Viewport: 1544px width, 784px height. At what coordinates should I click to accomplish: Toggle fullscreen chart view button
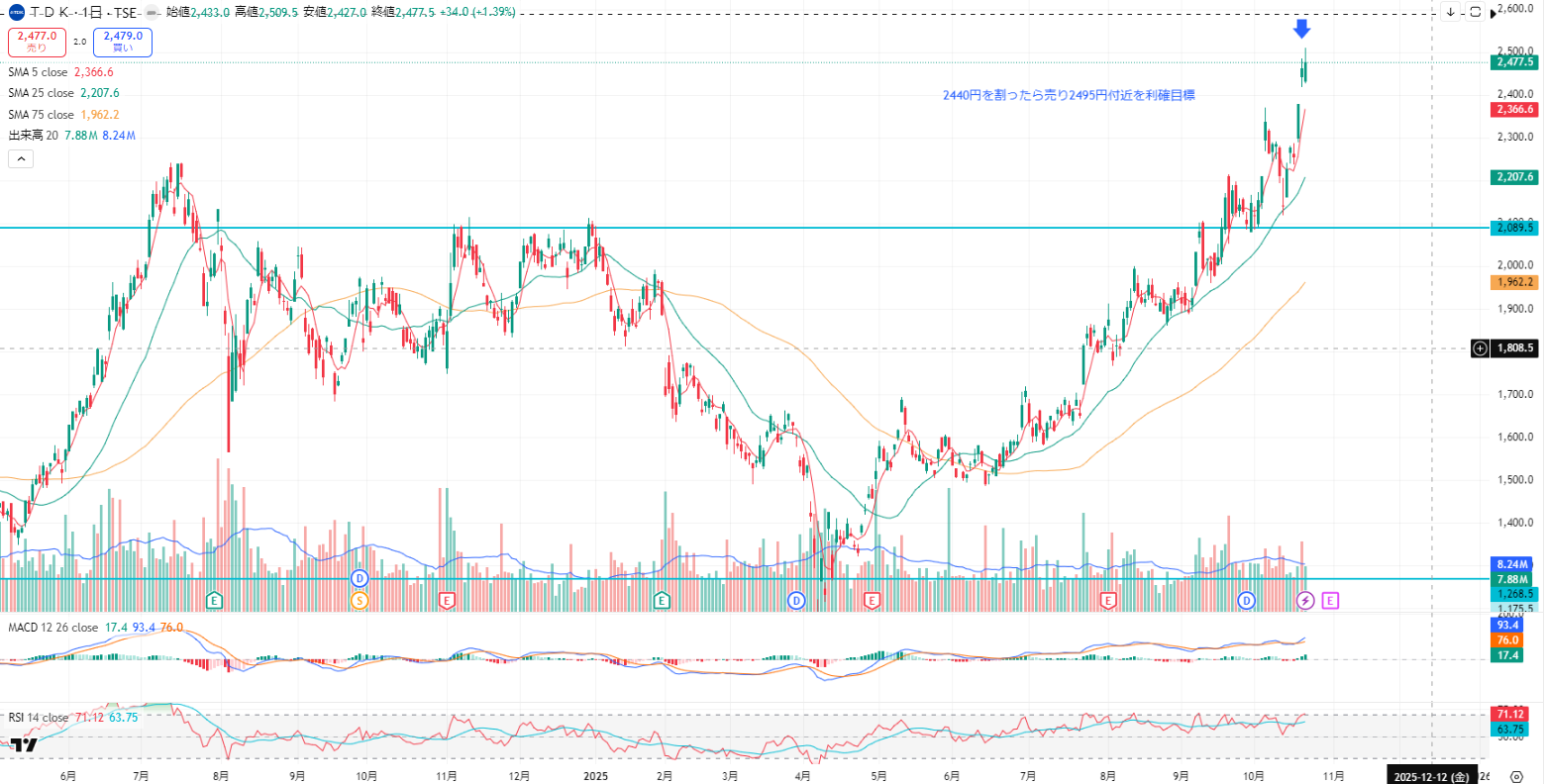point(1475,12)
